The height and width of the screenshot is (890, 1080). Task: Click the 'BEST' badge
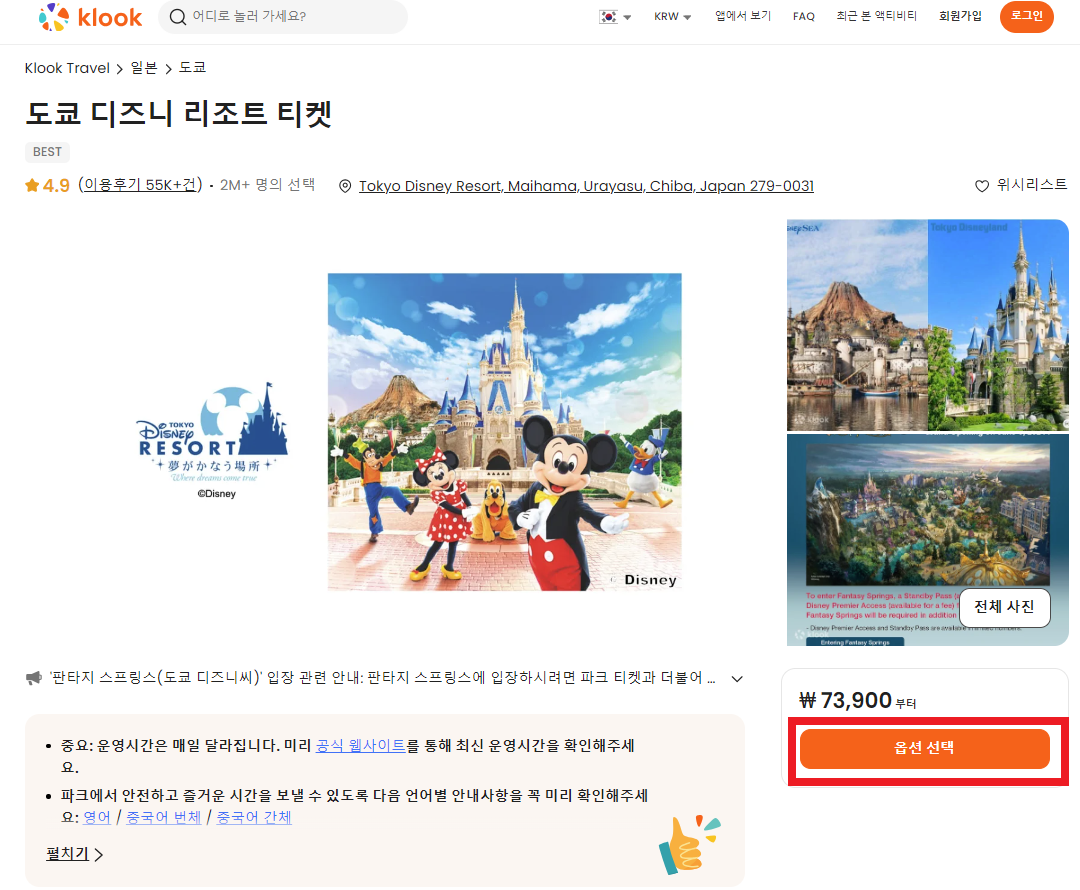point(48,152)
